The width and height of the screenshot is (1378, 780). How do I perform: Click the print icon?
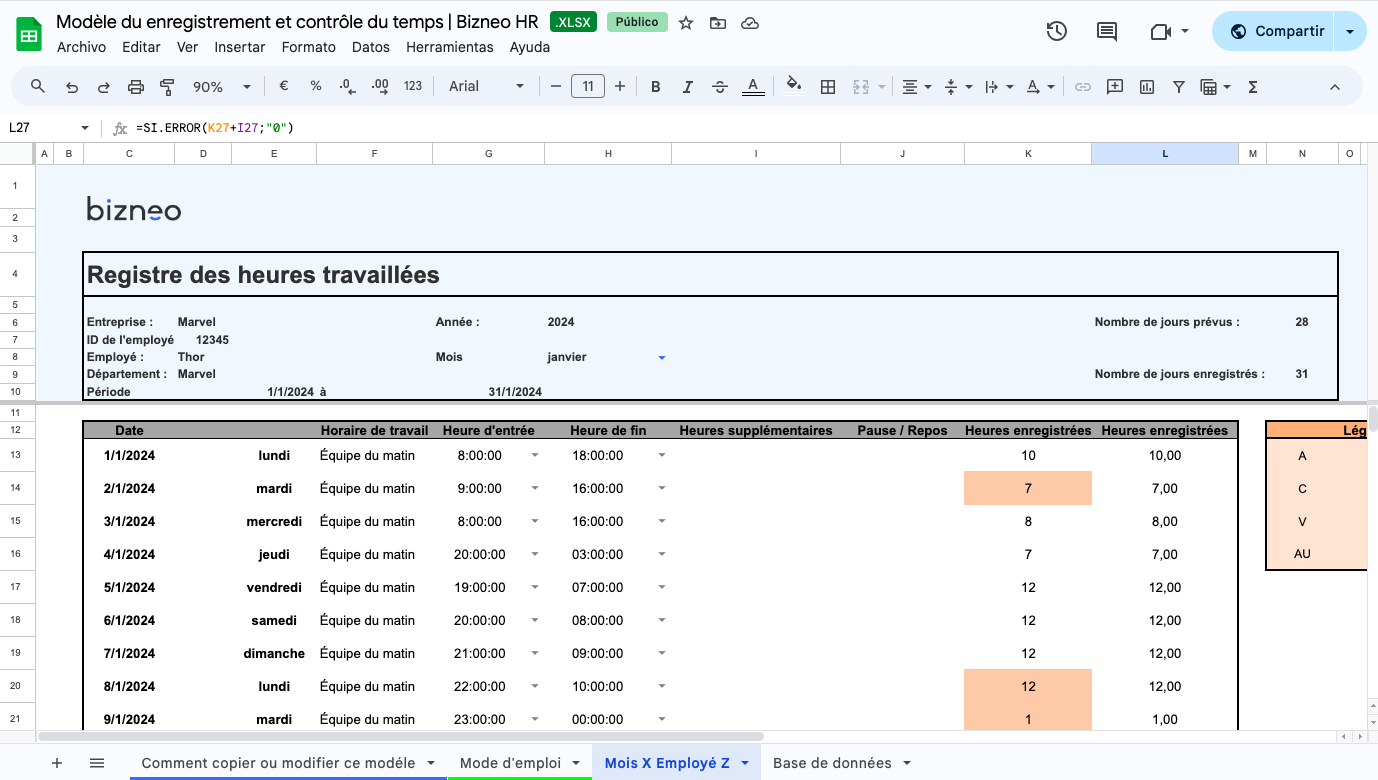point(136,87)
